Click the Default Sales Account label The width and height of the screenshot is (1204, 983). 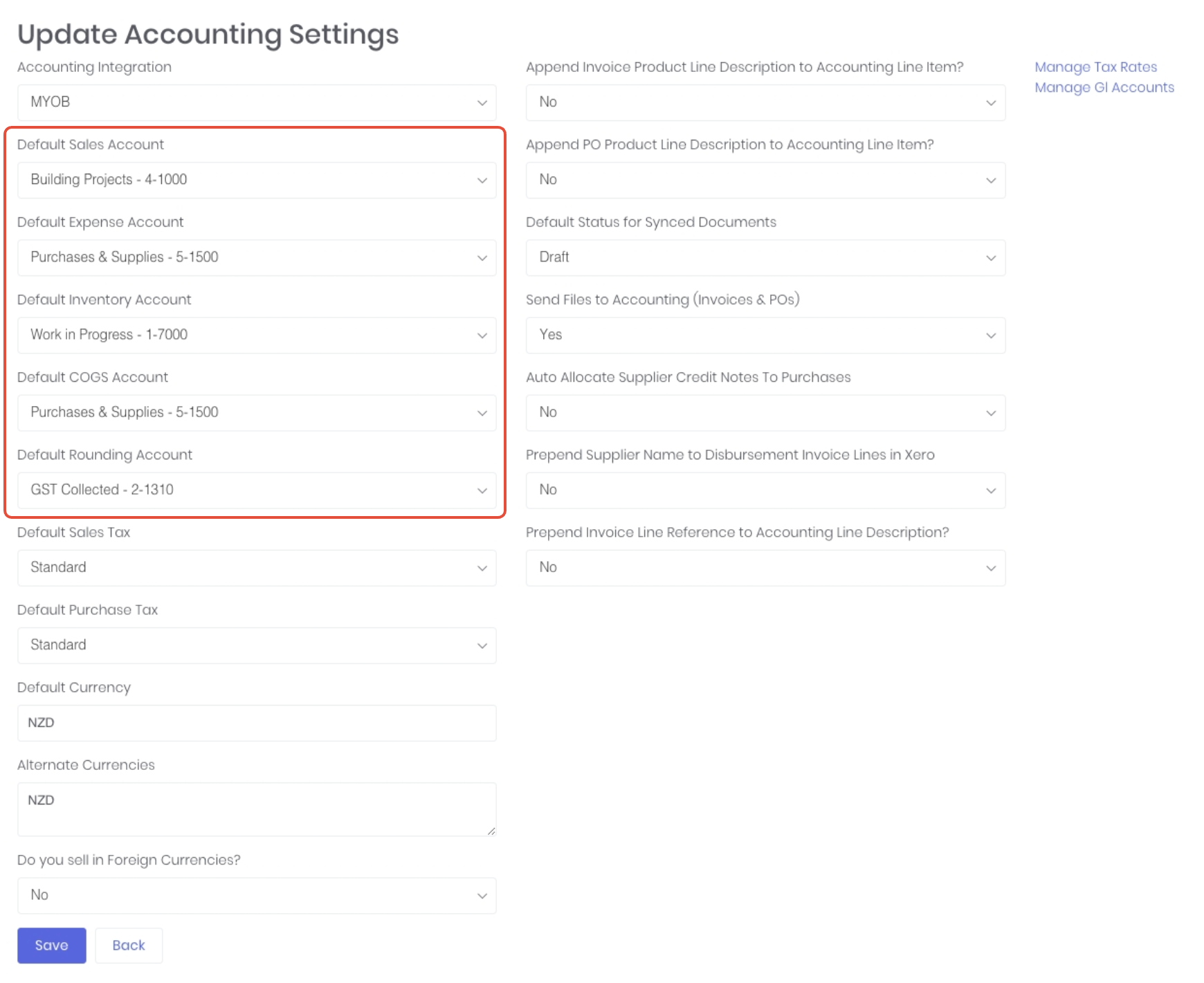pos(91,145)
